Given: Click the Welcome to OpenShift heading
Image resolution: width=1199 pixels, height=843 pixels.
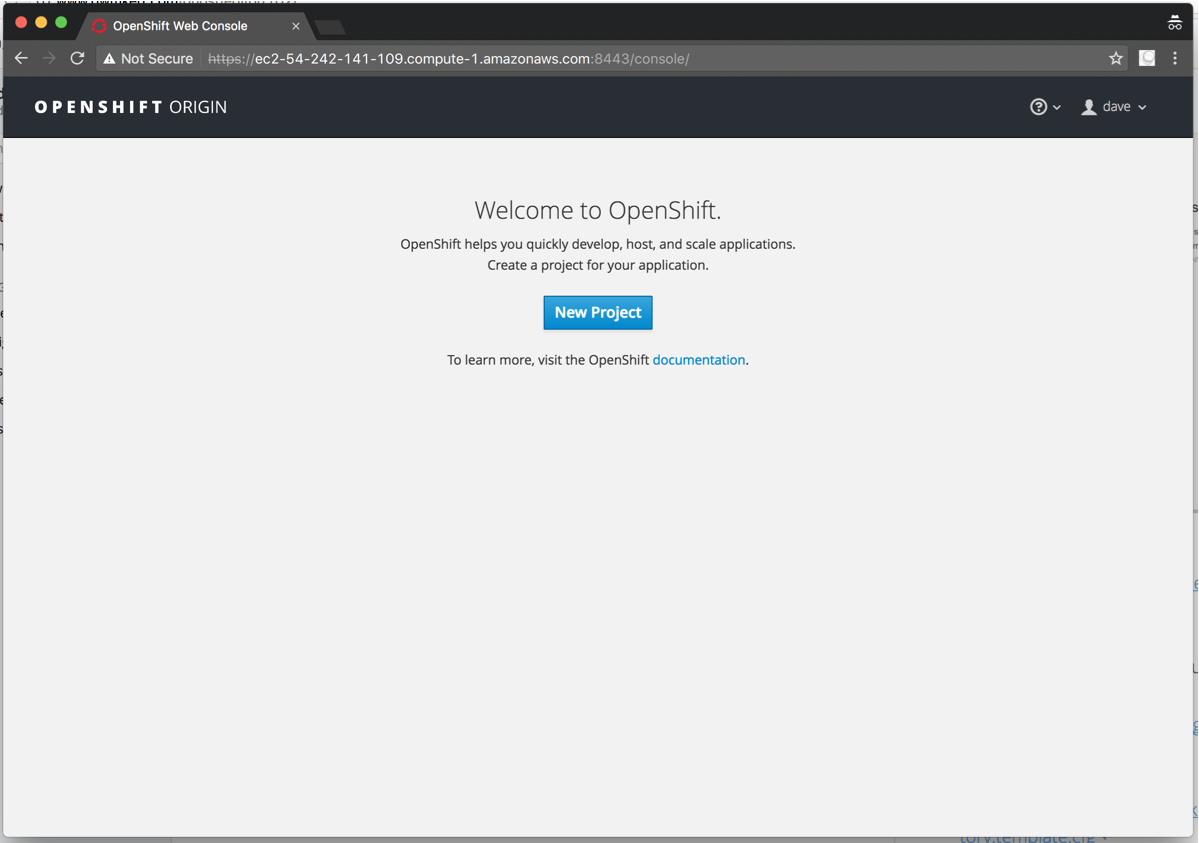Looking at the screenshot, I should point(598,210).
